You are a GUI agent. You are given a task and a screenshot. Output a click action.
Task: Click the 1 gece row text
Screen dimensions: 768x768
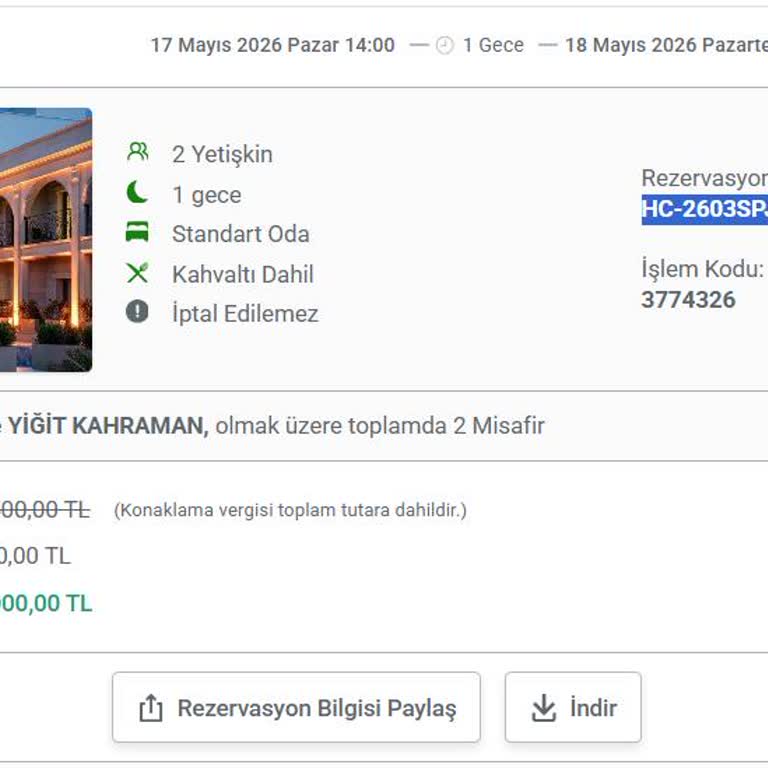(x=207, y=195)
